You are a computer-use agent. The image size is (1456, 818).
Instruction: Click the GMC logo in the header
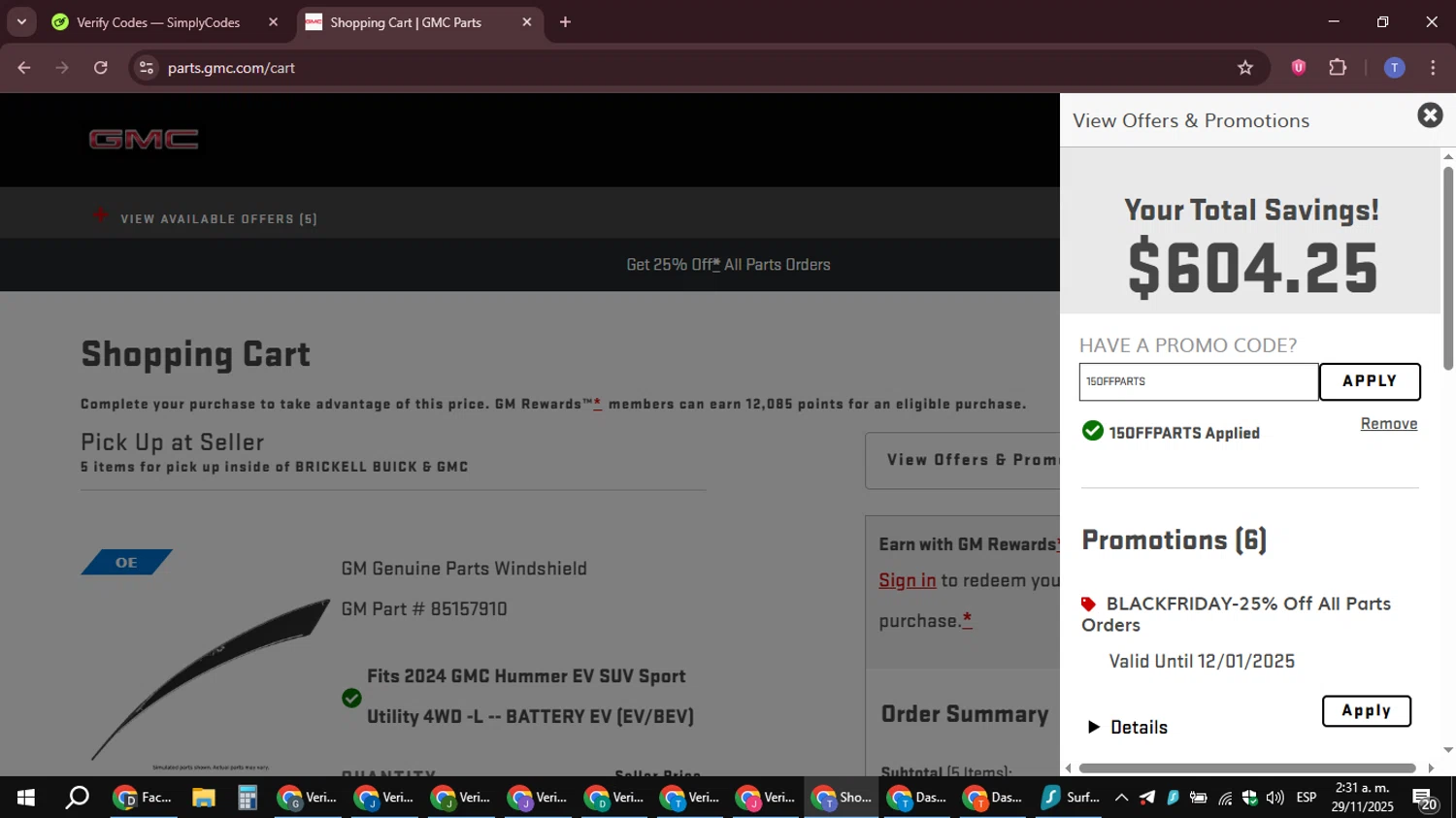144,139
